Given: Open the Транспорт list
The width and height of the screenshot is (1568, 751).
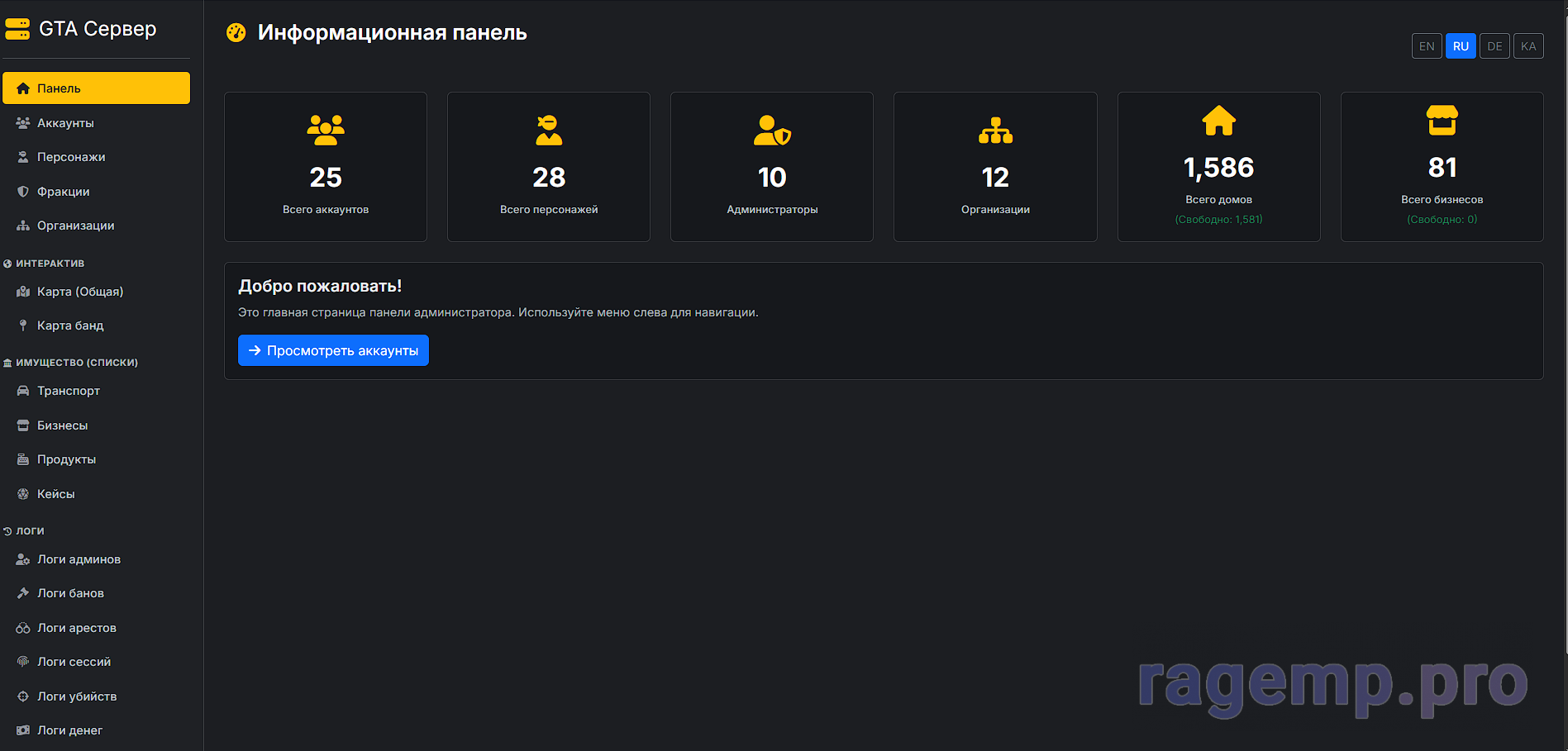Looking at the screenshot, I should click(x=68, y=391).
